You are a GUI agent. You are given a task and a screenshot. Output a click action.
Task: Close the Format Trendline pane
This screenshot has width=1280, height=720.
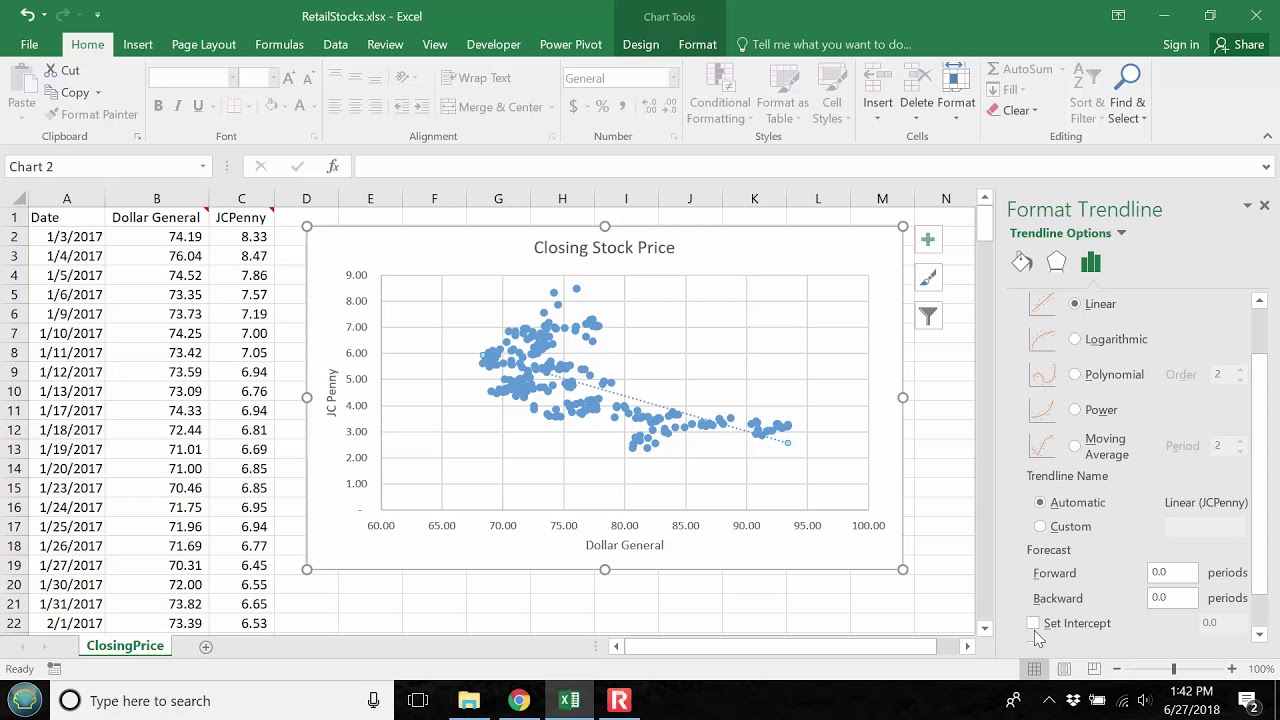pyautogui.click(x=1264, y=205)
